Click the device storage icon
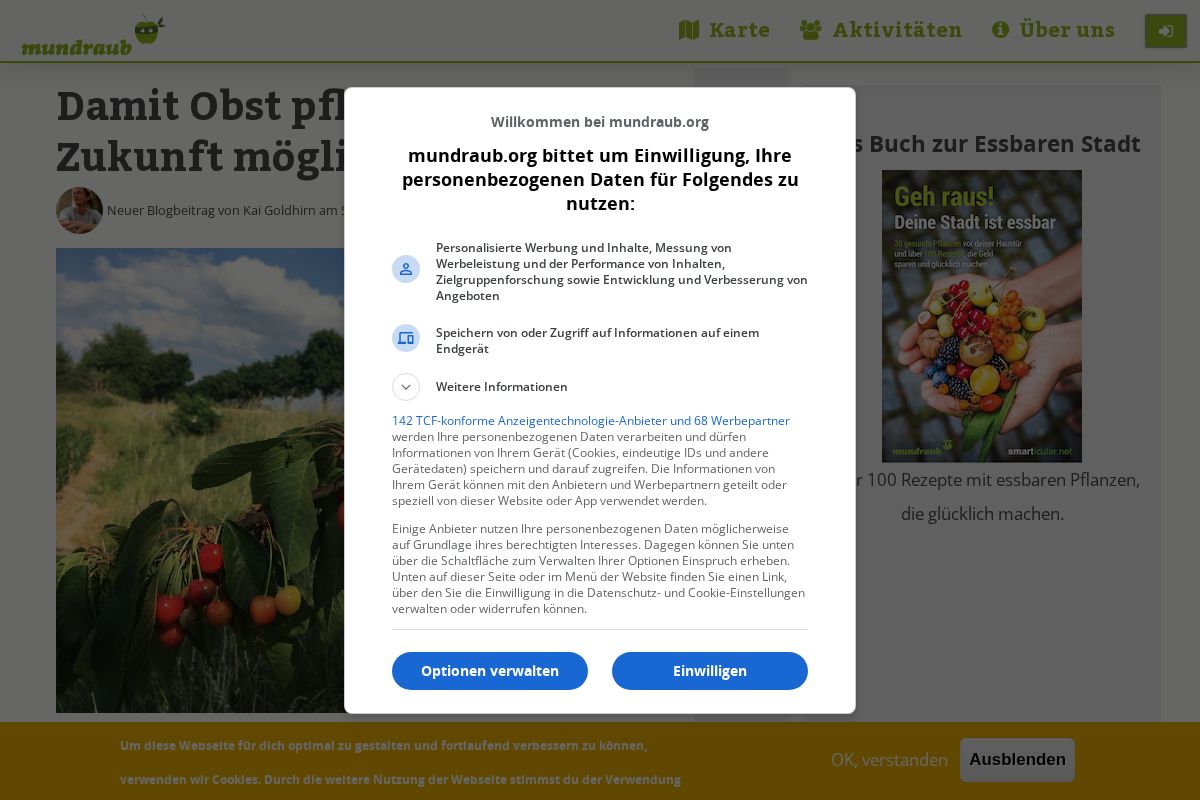The width and height of the screenshot is (1200, 800). pos(406,338)
